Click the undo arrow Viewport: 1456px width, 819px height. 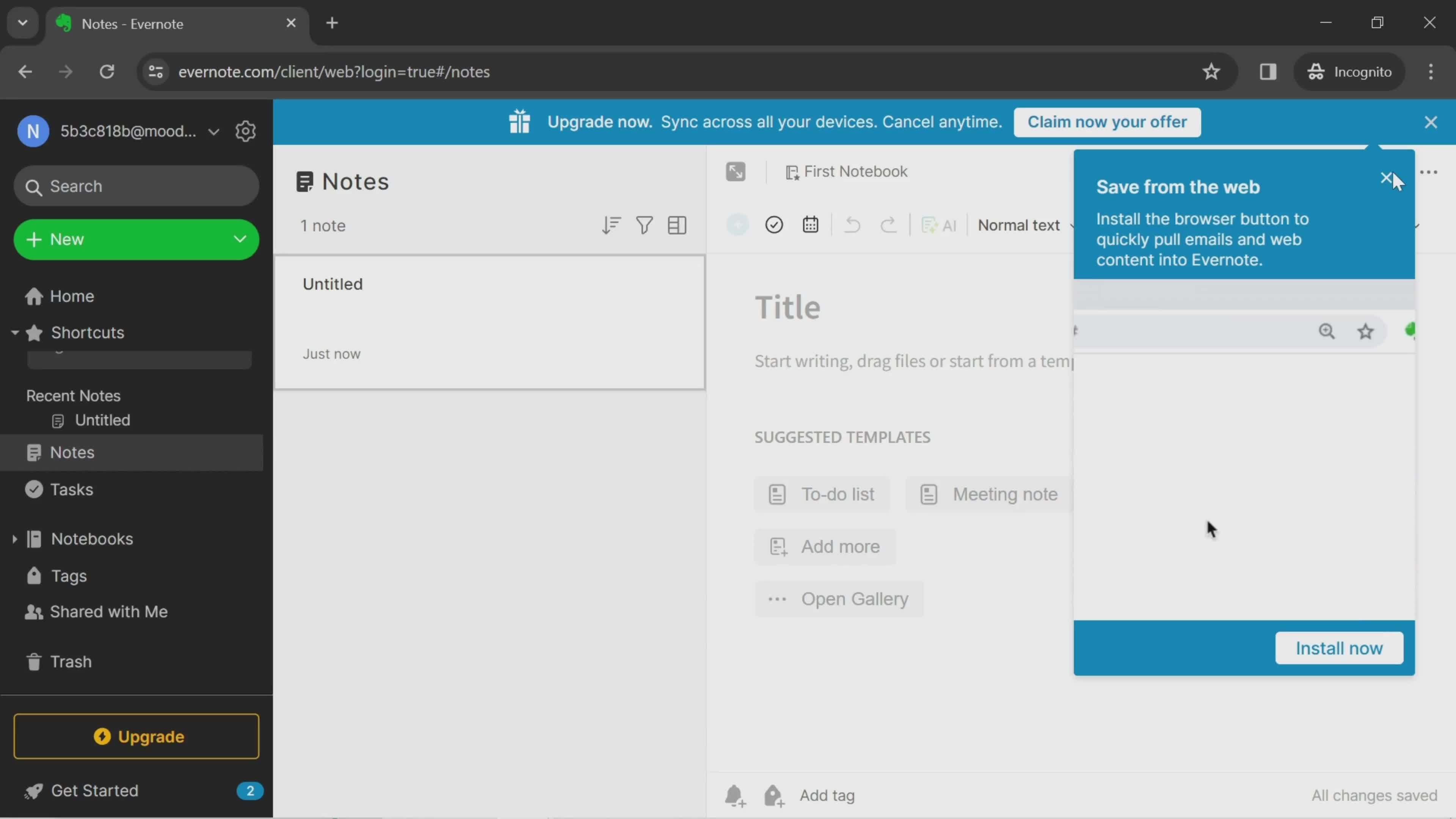(852, 225)
